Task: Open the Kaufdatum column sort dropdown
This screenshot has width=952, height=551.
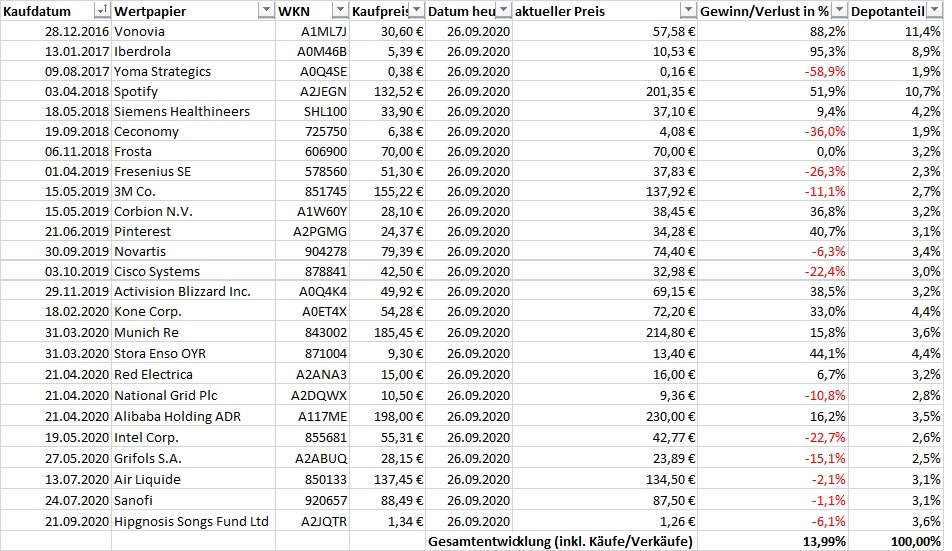Action: pyautogui.click(x=102, y=10)
